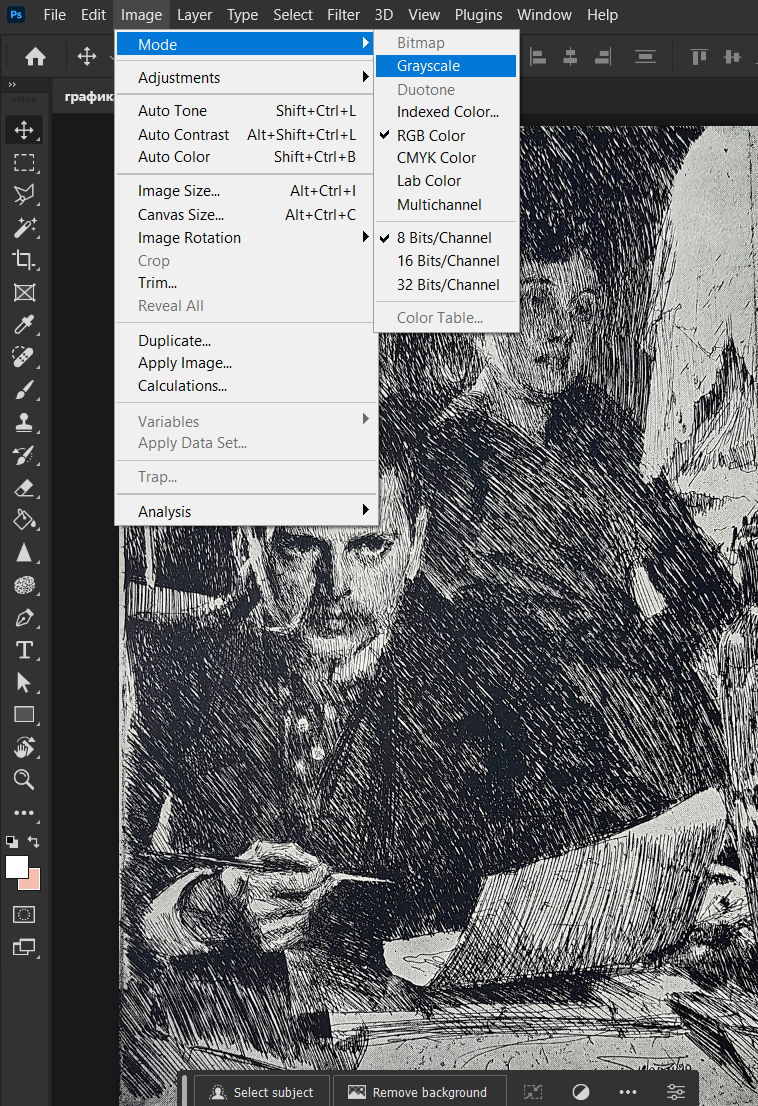Select the Sponge tool
Image resolution: width=758 pixels, height=1106 pixels.
tap(24, 585)
